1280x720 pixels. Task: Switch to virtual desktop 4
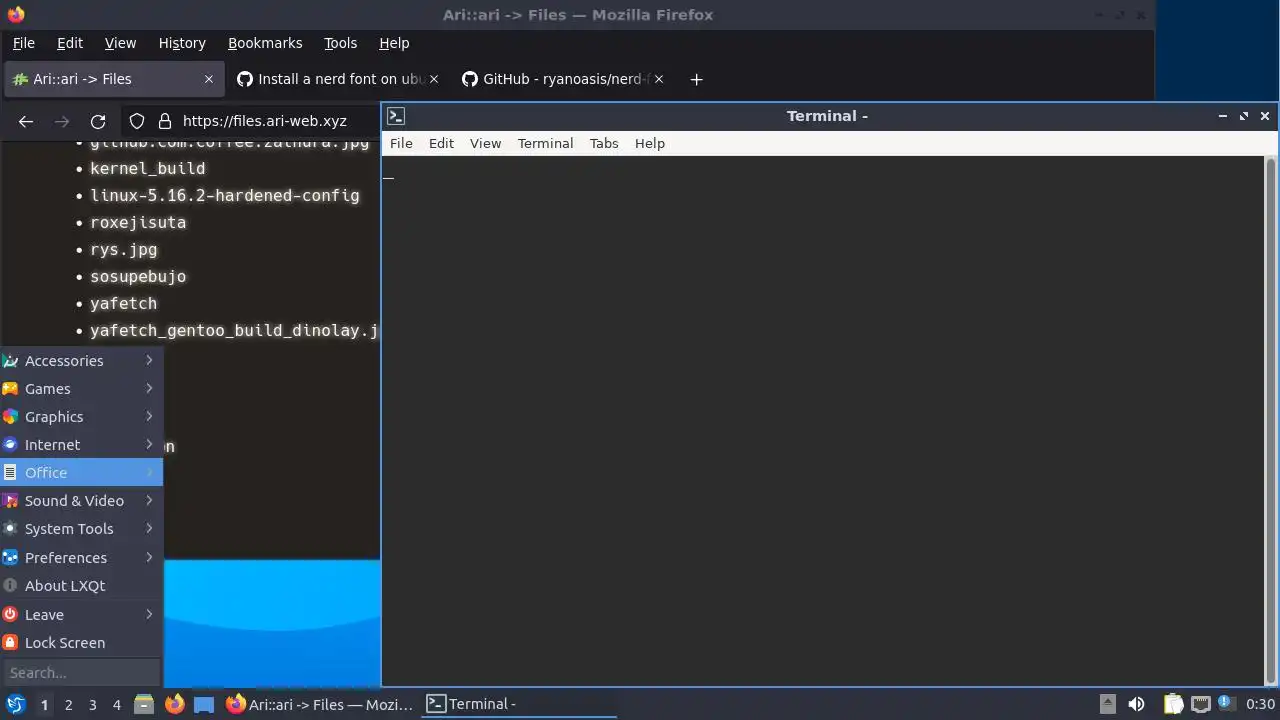coord(116,705)
